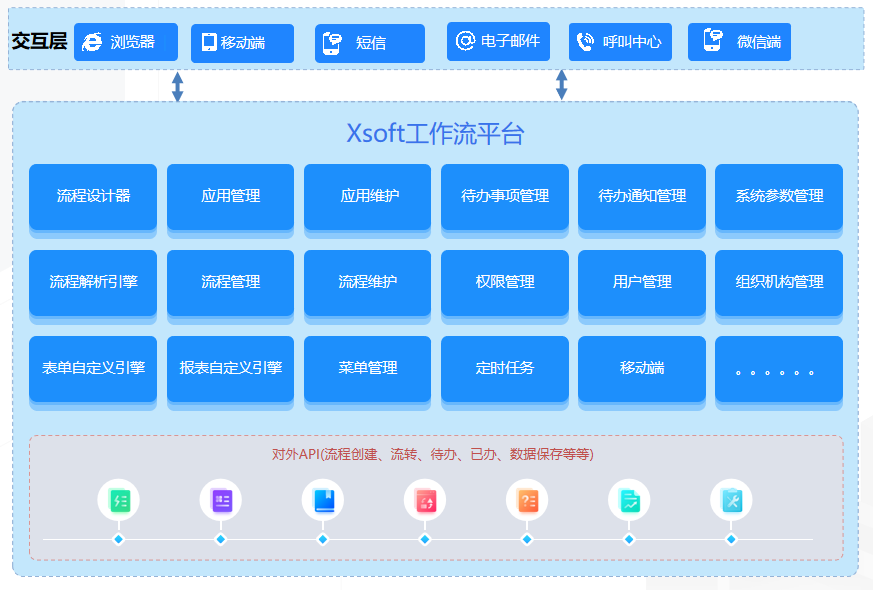The image size is (873, 590).
Task: Click the 系统参数管理 block
Action: [778, 196]
